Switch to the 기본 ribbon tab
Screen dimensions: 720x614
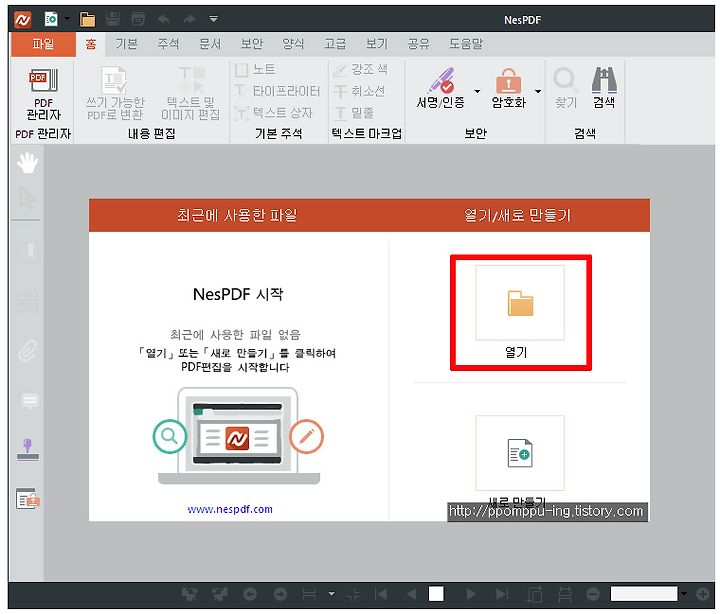point(126,44)
